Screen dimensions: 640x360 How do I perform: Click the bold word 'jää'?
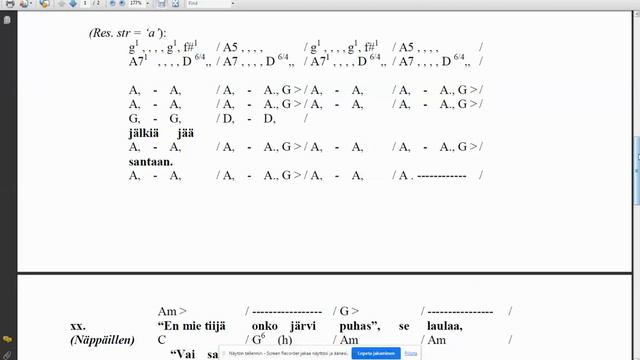coord(186,133)
